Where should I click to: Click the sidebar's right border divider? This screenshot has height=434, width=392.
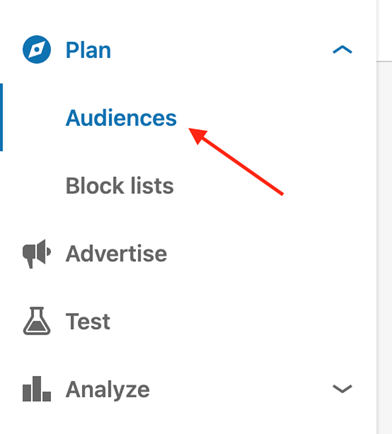(x=377, y=217)
